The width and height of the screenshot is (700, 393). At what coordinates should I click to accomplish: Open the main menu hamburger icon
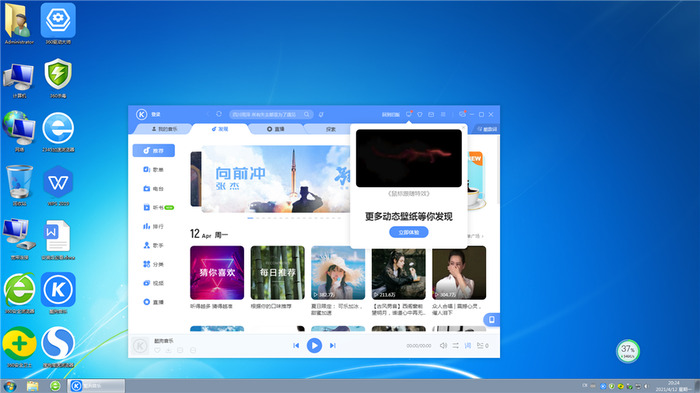[443, 114]
